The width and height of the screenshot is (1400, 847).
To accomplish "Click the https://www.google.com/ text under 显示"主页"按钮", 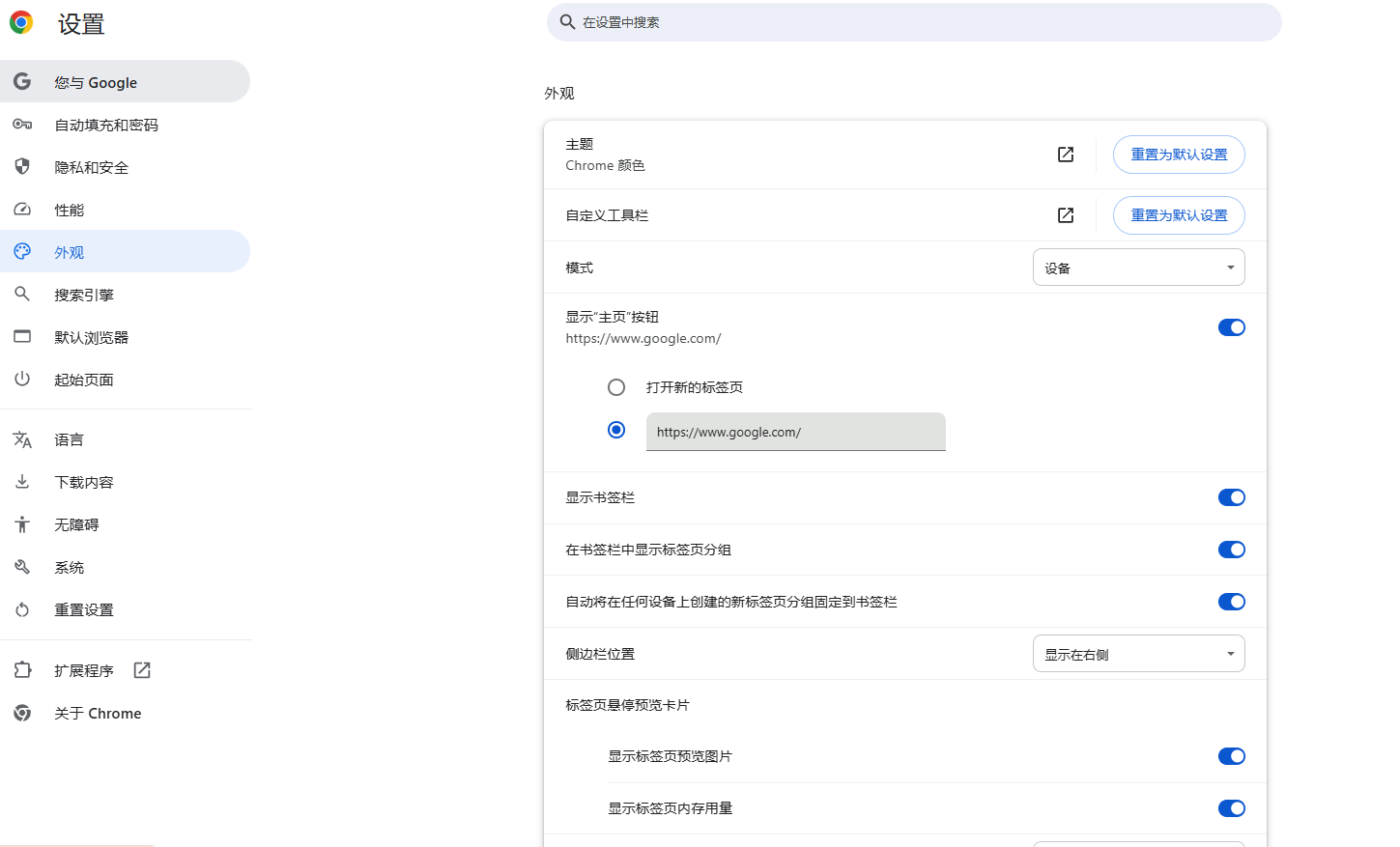I will [x=643, y=338].
